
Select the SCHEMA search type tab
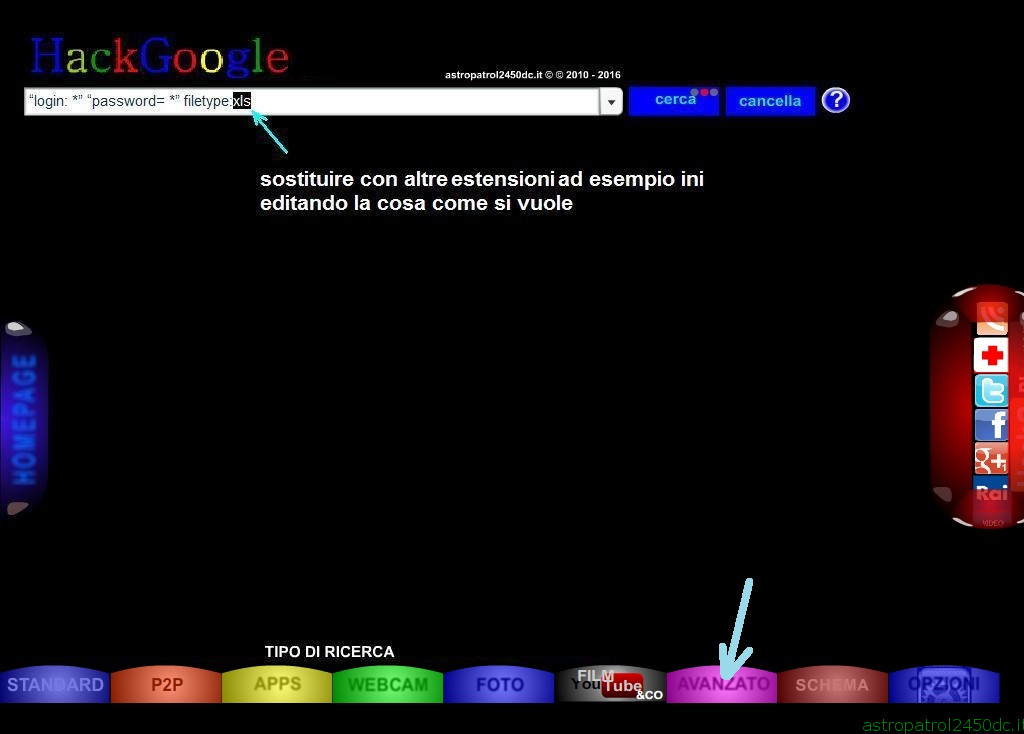[832, 684]
